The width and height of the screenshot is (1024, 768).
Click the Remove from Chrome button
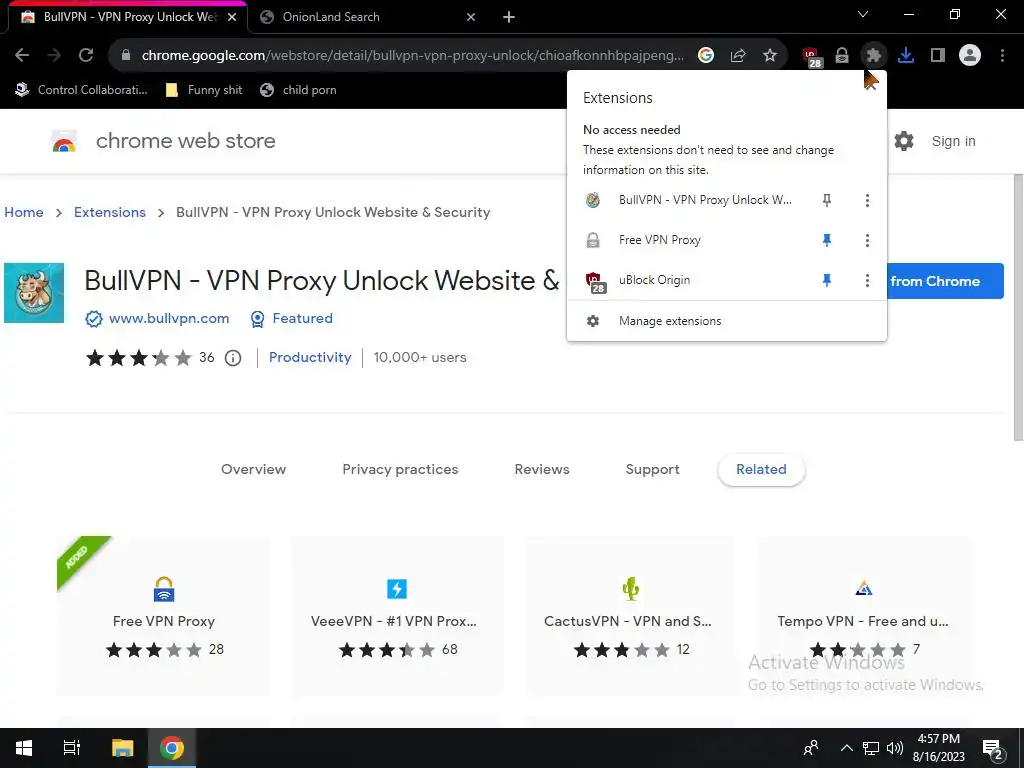pyautogui.click(x=945, y=281)
